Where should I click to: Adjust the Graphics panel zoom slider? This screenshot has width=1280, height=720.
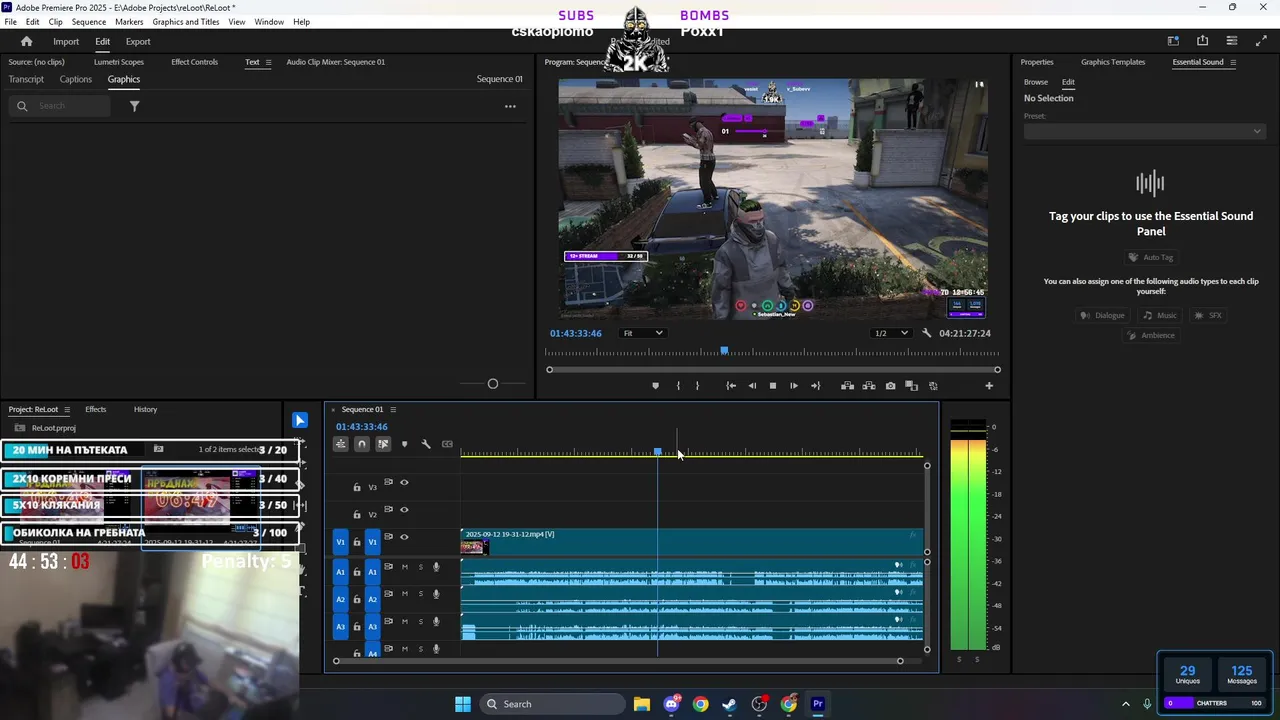click(x=492, y=384)
